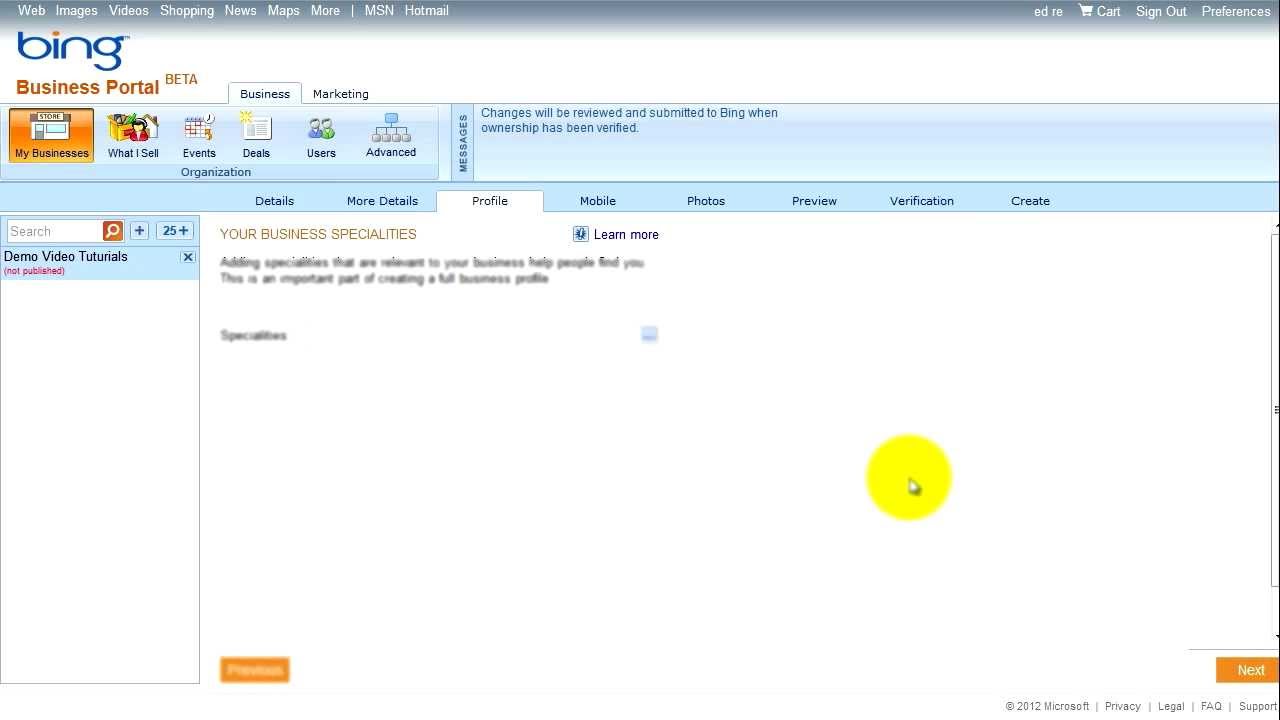Image resolution: width=1280 pixels, height=720 pixels.
Task: Click the 25+ bulk add button
Action: [175, 231]
